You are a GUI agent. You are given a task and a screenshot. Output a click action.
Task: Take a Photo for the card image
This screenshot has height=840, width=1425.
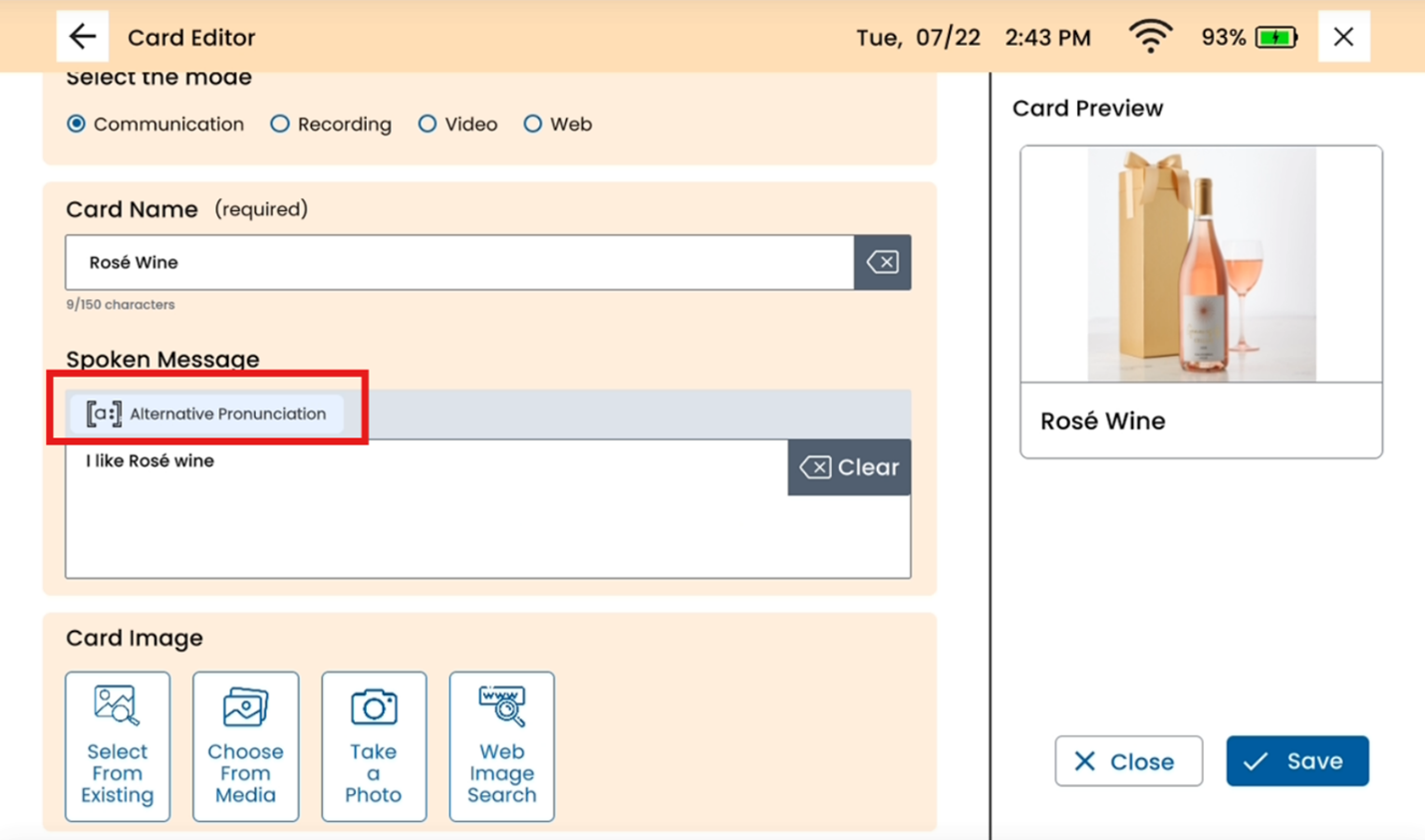[374, 746]
